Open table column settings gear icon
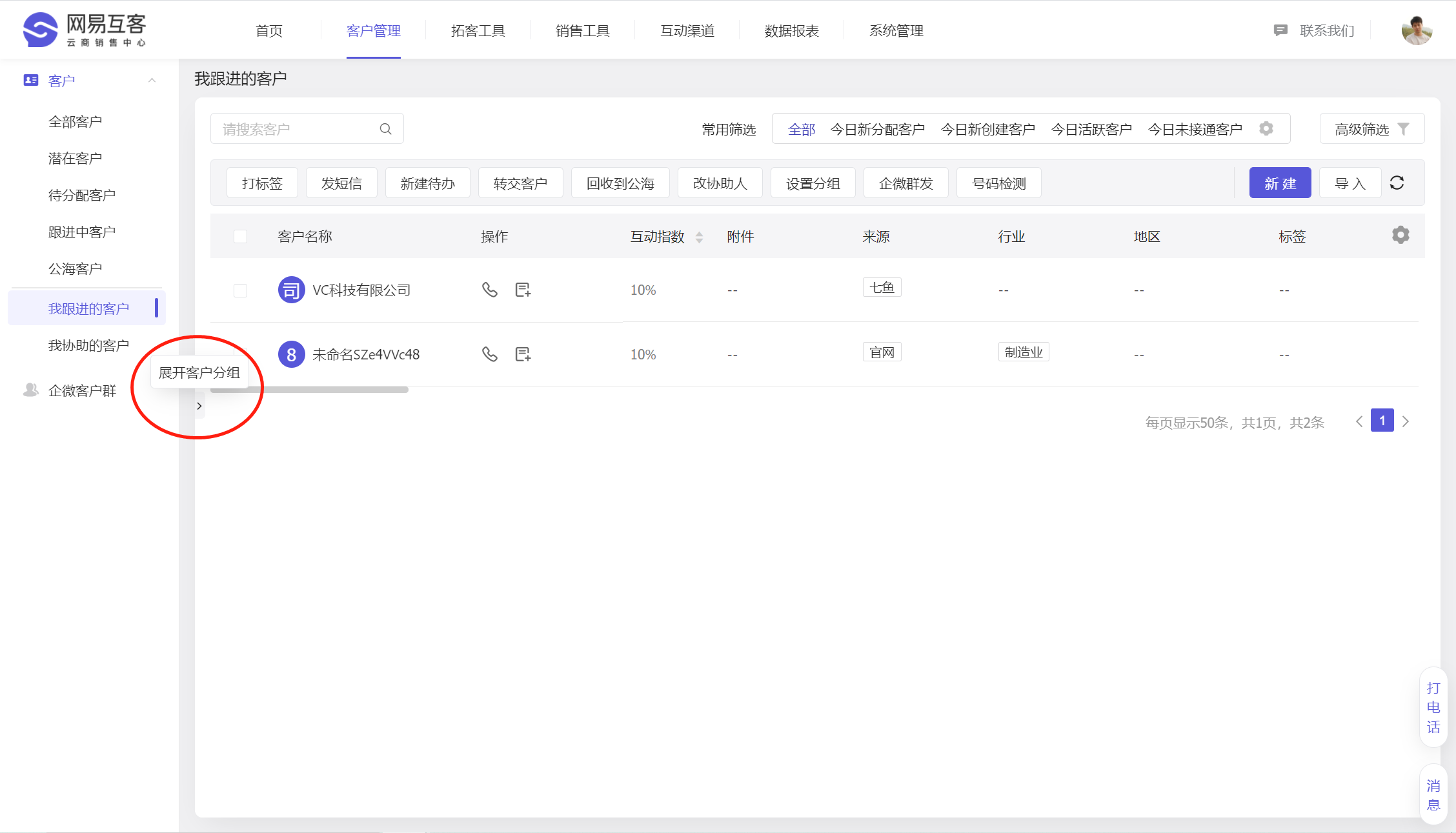The image size is (1456, 833). tap(1400, 235)
